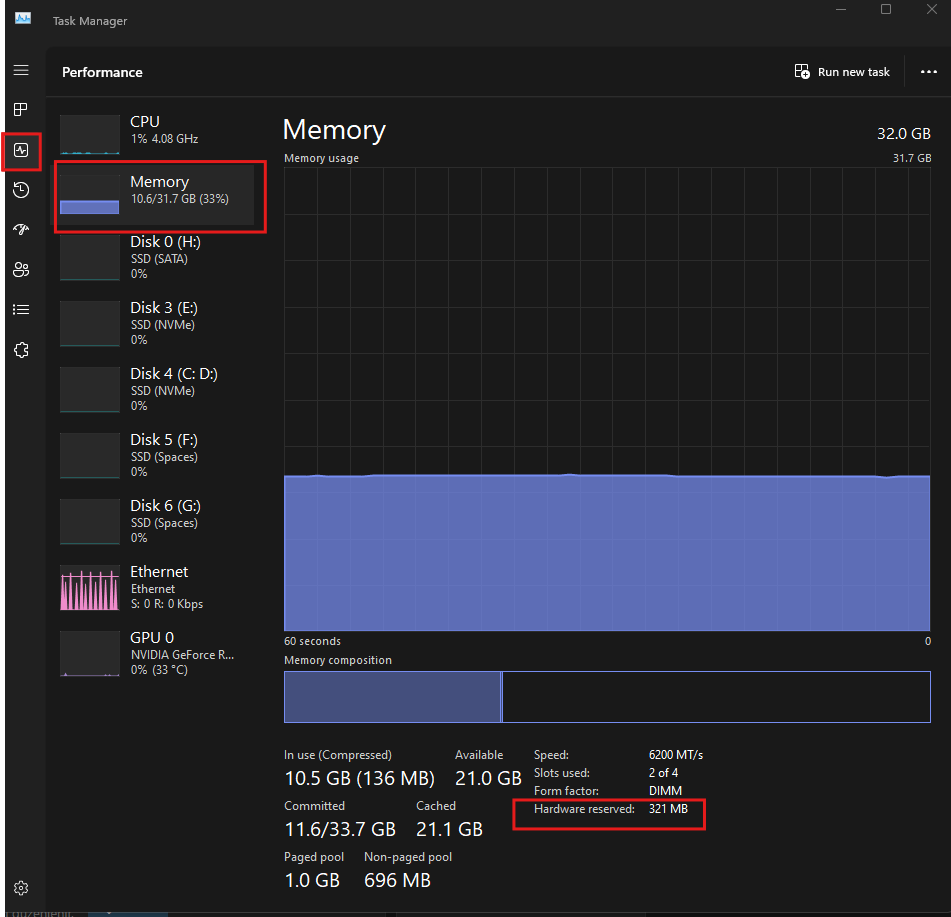Switch to the Users page icon
The width and height of the screenshot is (951, 917).
(x=21, y=269)
